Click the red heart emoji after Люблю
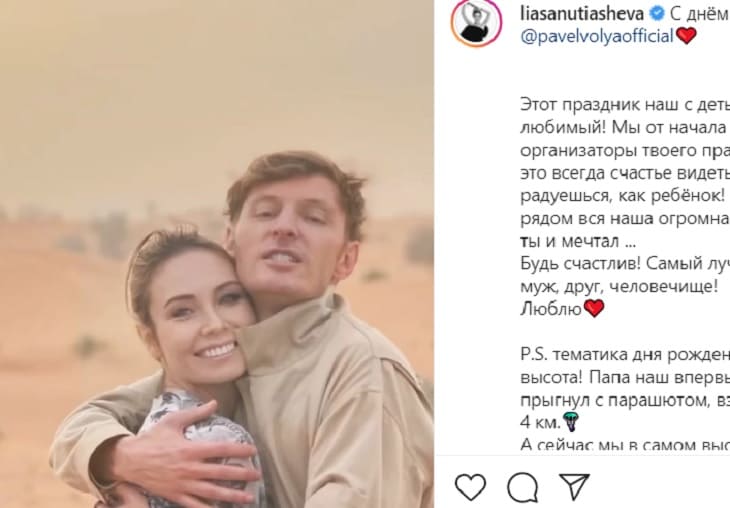730x508 pixels. pyautogui.click(x=594, y=308)
